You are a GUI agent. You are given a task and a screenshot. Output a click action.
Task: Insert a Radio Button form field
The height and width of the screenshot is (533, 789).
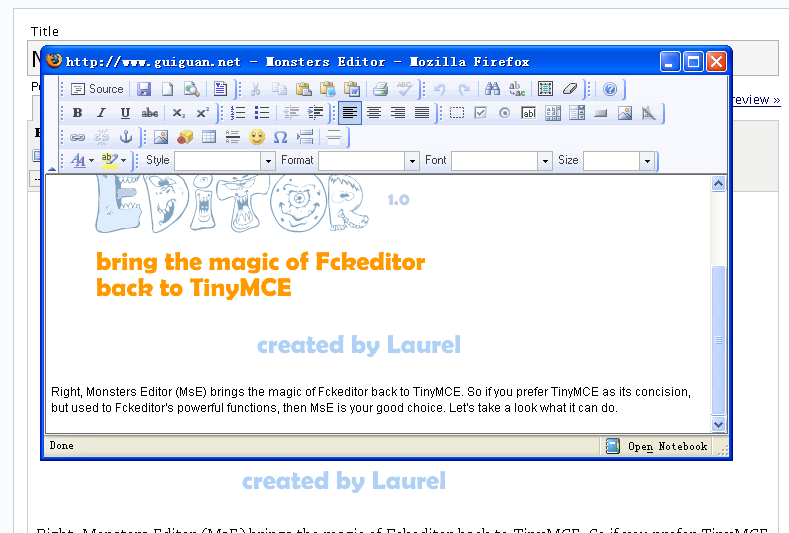point(504,113)
